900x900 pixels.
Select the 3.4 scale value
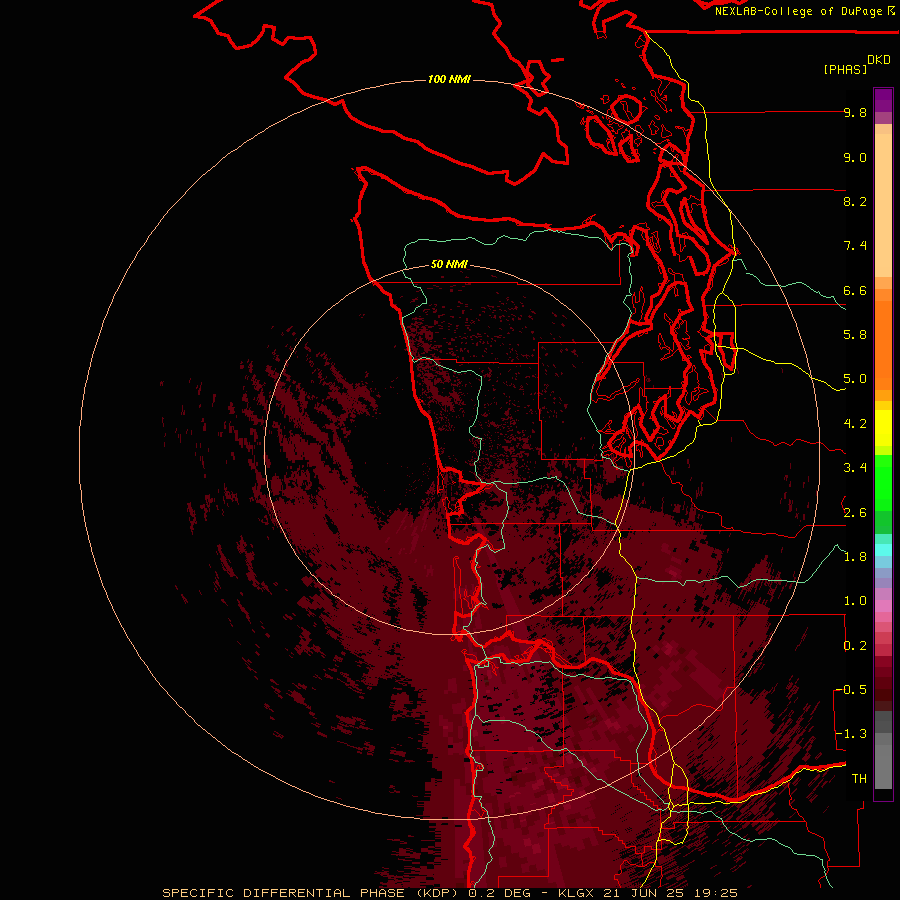click(x=855, y=468)
